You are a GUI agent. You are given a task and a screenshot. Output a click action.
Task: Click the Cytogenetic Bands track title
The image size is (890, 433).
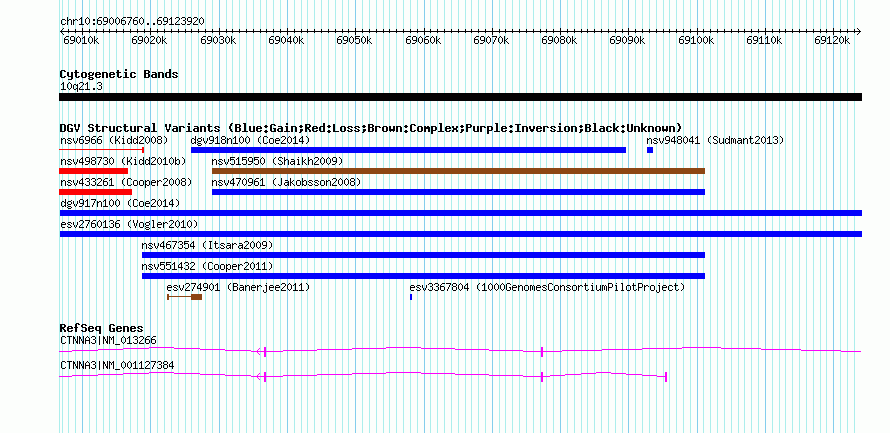(x=119, y=74)
